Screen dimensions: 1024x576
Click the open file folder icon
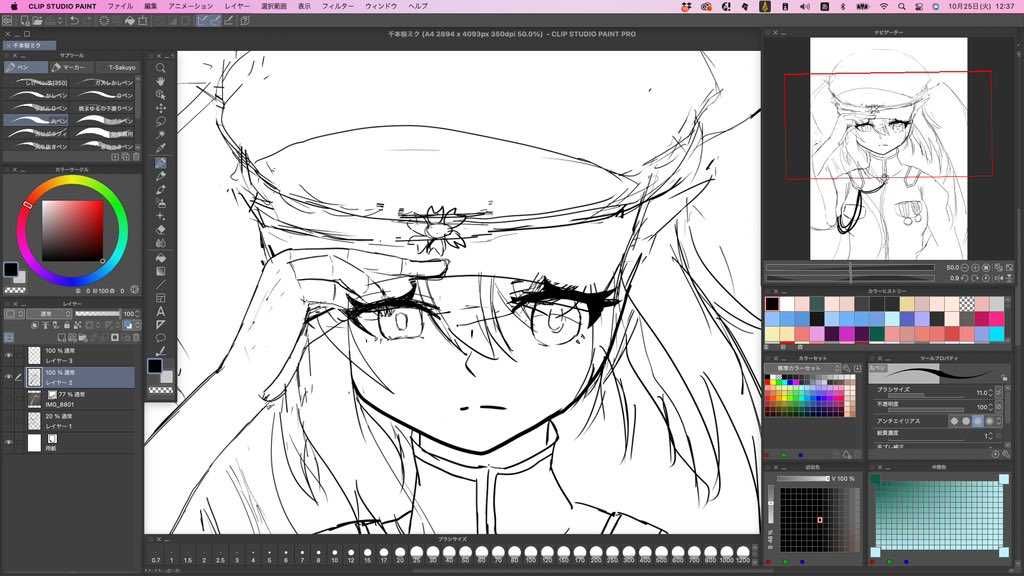point(38,21)
